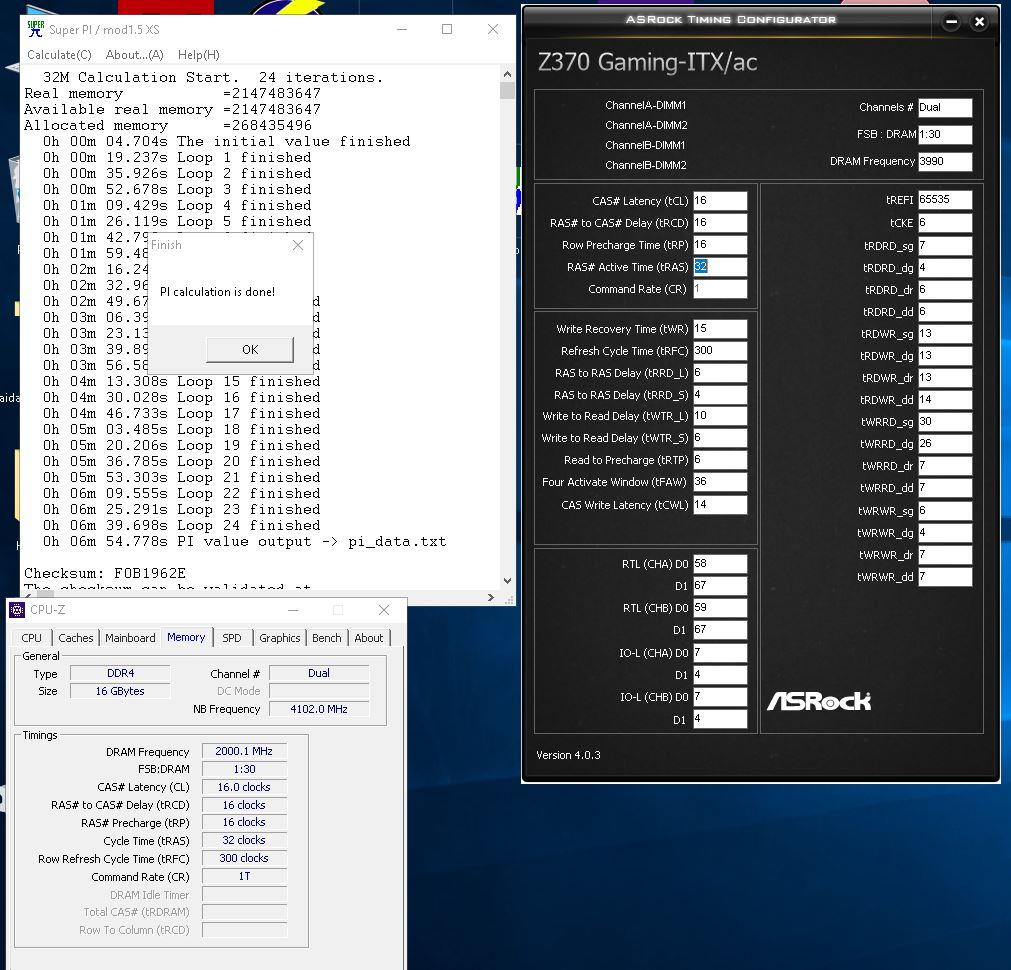Click the NB Frequency value 4102.0 MHz

[x=319, y=709]
